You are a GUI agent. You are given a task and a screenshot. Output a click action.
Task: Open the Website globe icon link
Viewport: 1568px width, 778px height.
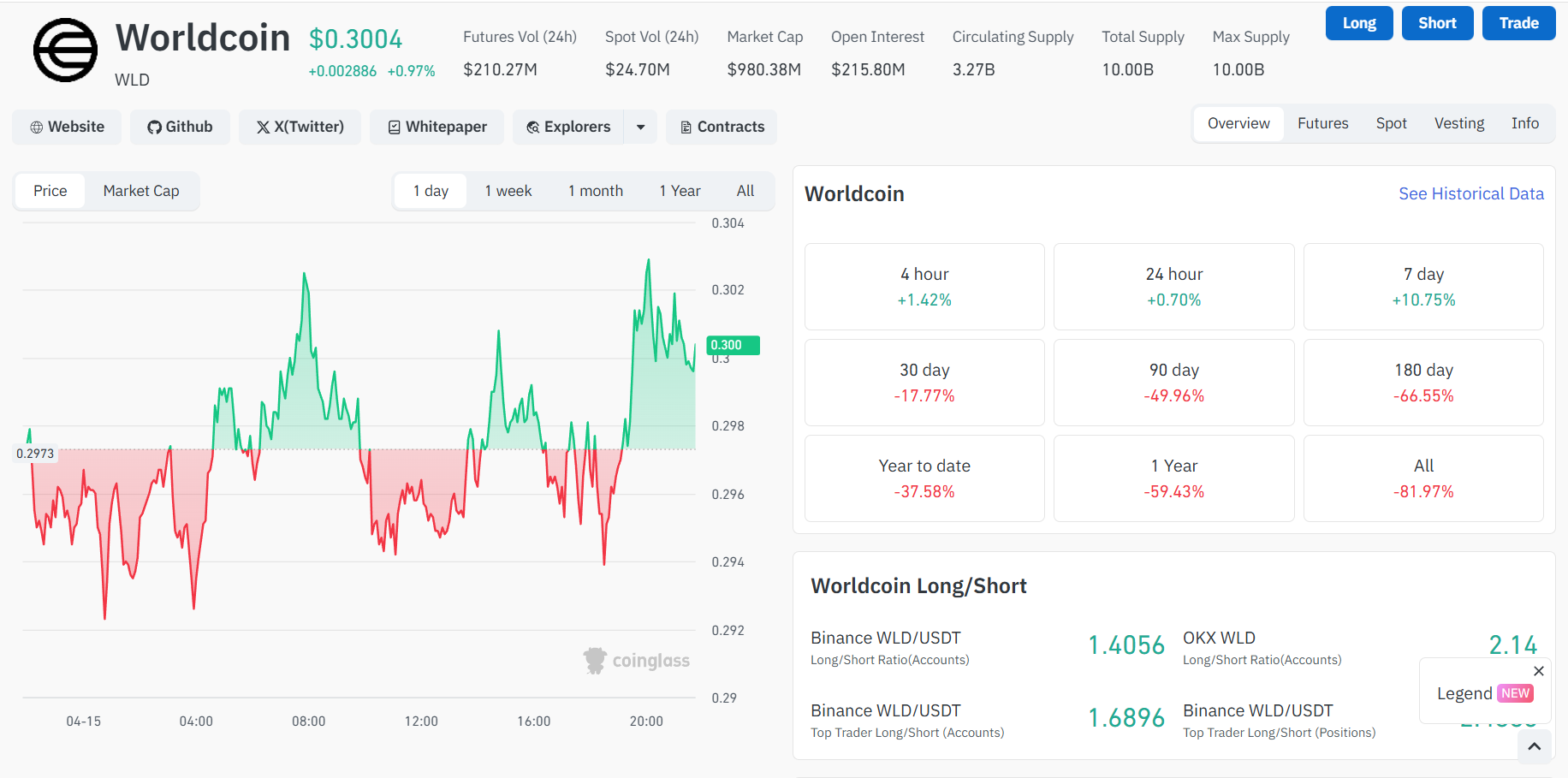(x=37, y=127)
